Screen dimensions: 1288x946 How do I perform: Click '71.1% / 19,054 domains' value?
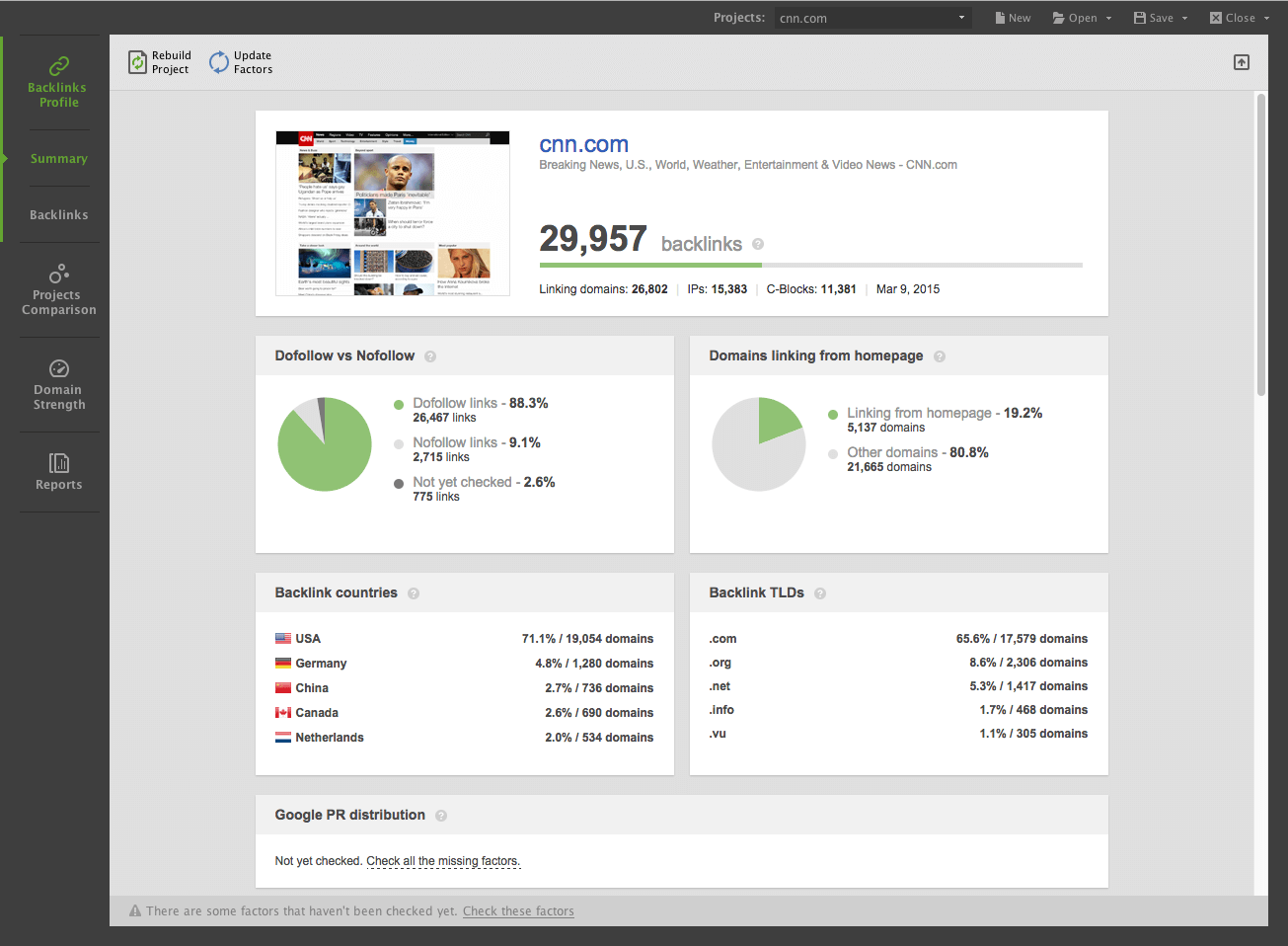coord(587,639)
